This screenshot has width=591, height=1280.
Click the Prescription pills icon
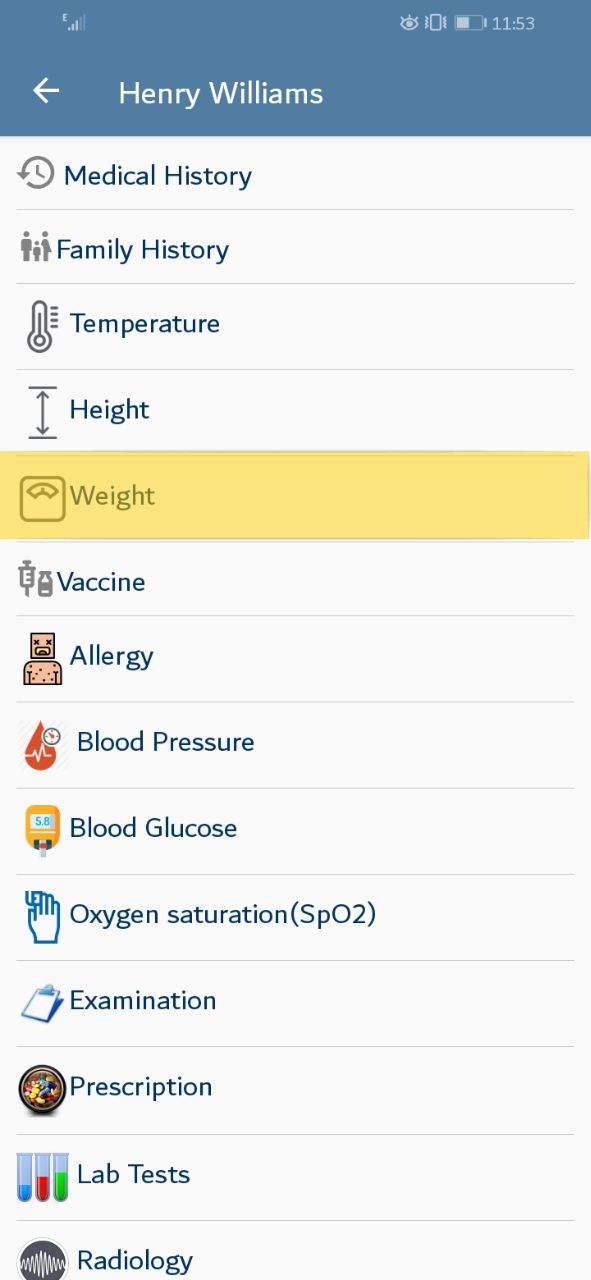[42, 1090]
